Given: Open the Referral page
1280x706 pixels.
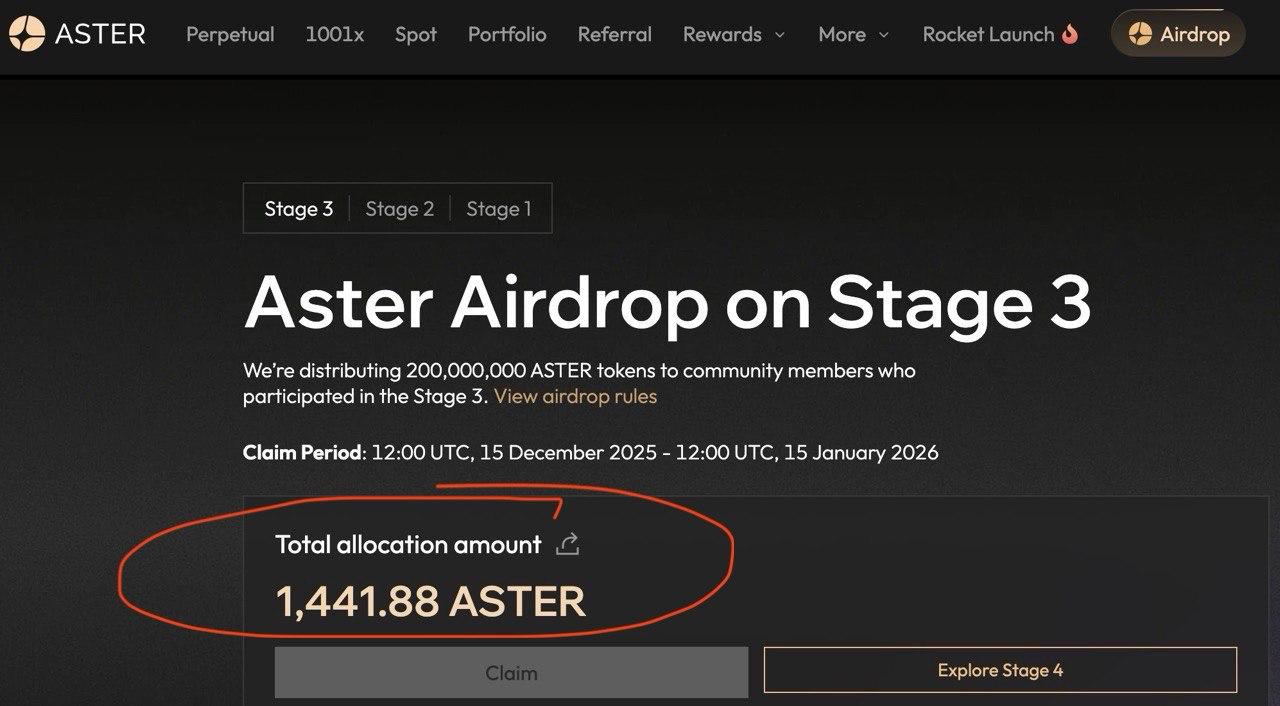Looking at the screenshot, I should (614, 34).
